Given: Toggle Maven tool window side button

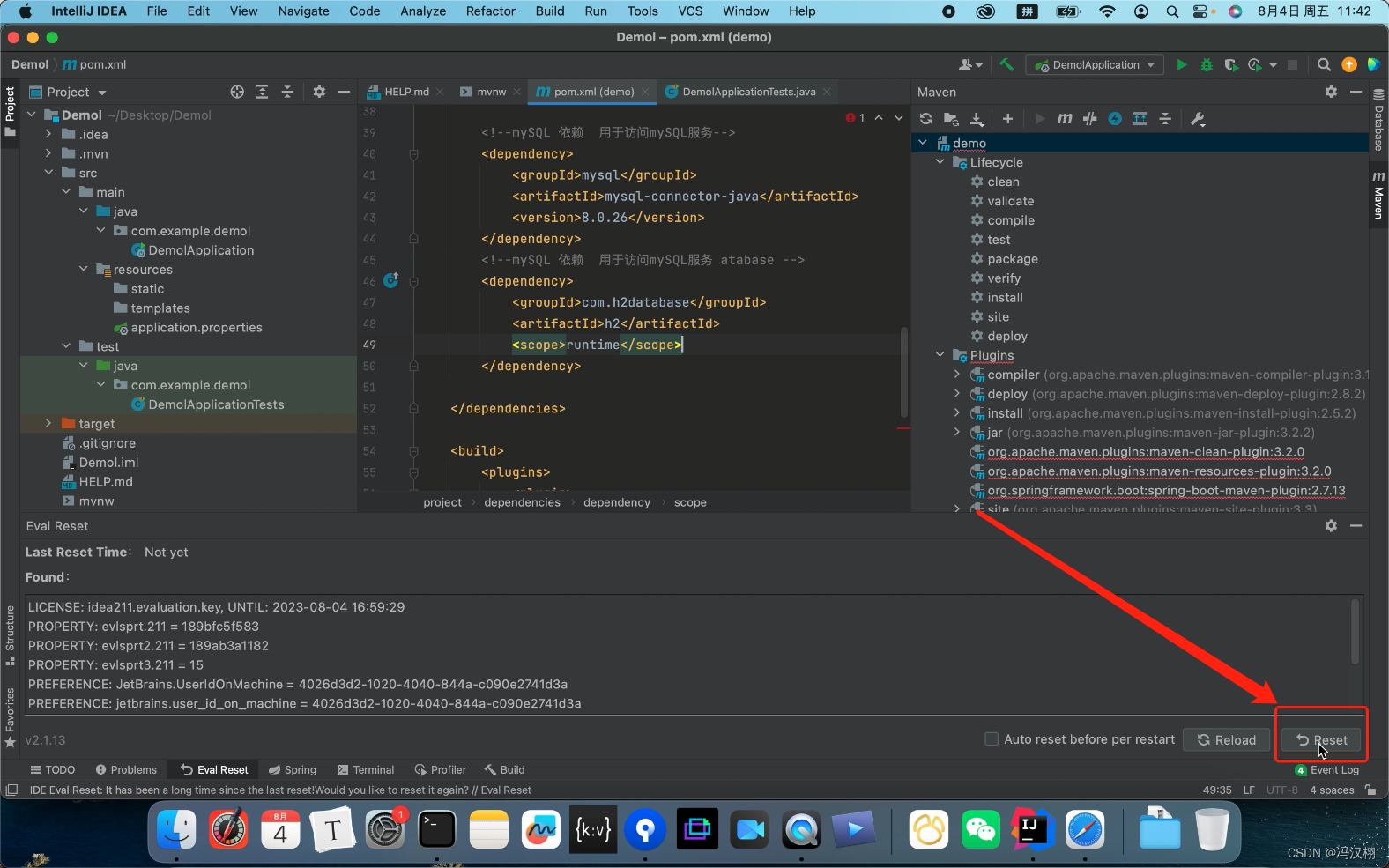Looking at the screenshot, I should 1378,195.
